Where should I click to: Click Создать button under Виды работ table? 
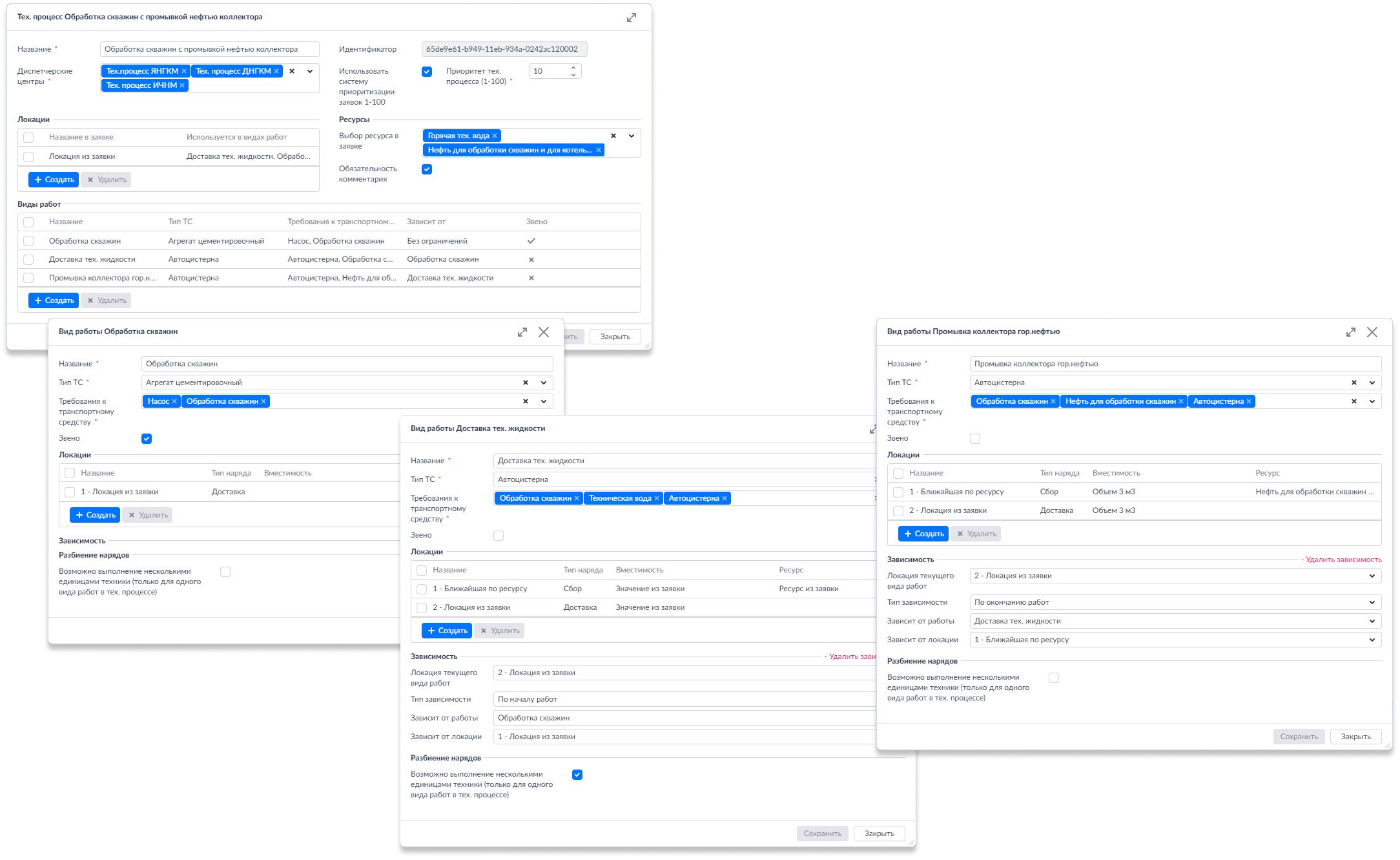[54, 300]
